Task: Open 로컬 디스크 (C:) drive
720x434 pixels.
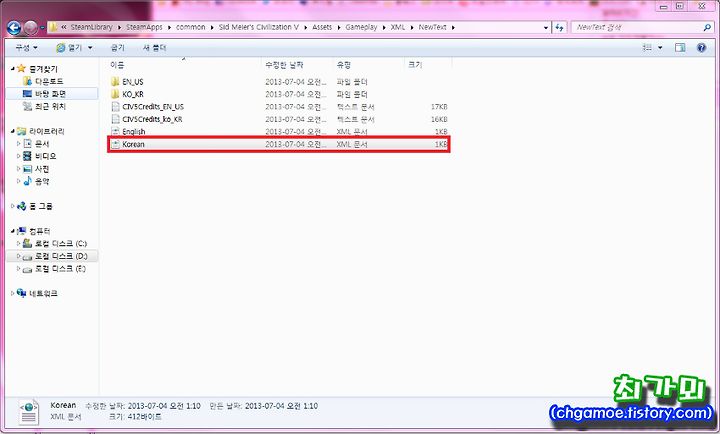Action: [61, 243]
